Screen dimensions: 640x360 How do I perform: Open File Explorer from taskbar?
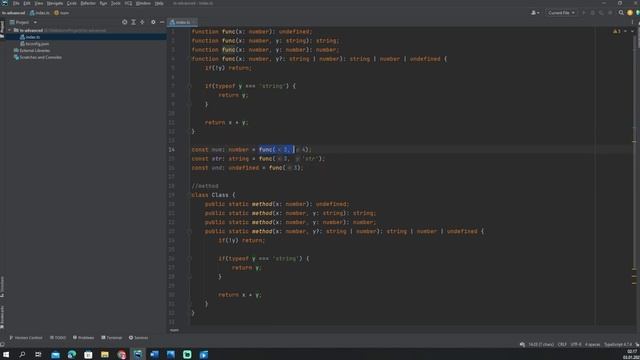(105, 354)
